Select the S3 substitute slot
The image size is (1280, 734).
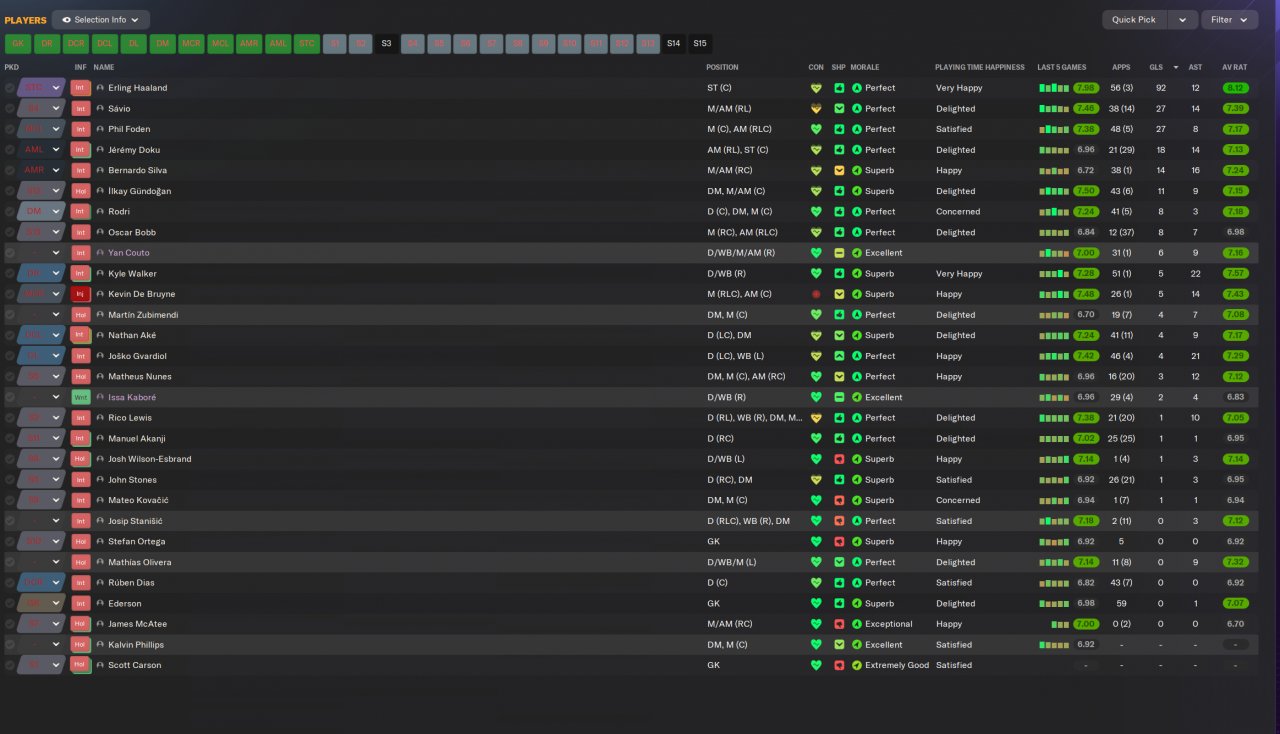tap(386, 44)
